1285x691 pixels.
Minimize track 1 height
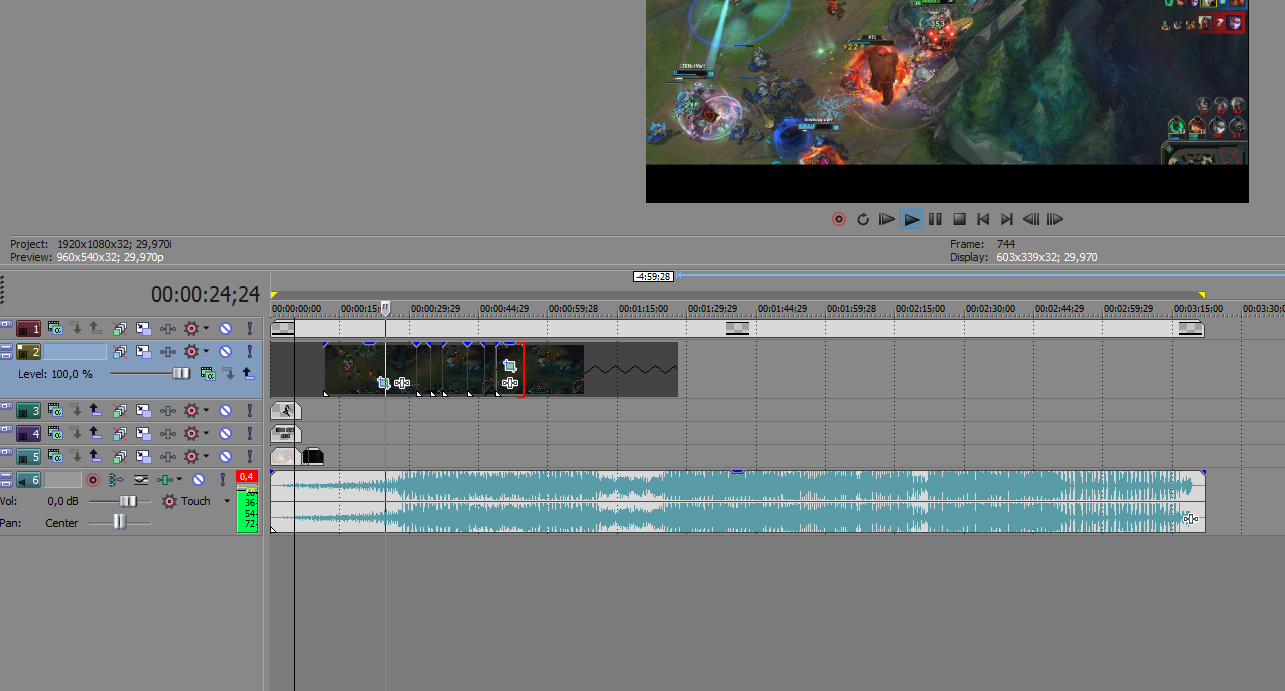point(6,325)
